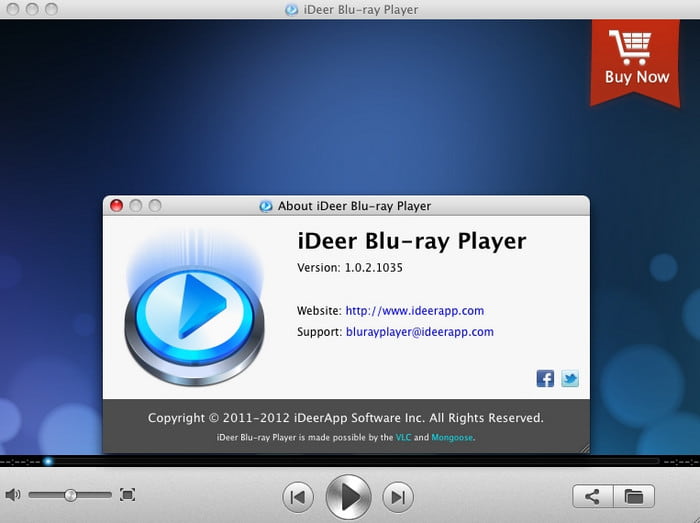
Task: Visit the http://www.ideerapp.com website link
Action: tap(414, 311)
